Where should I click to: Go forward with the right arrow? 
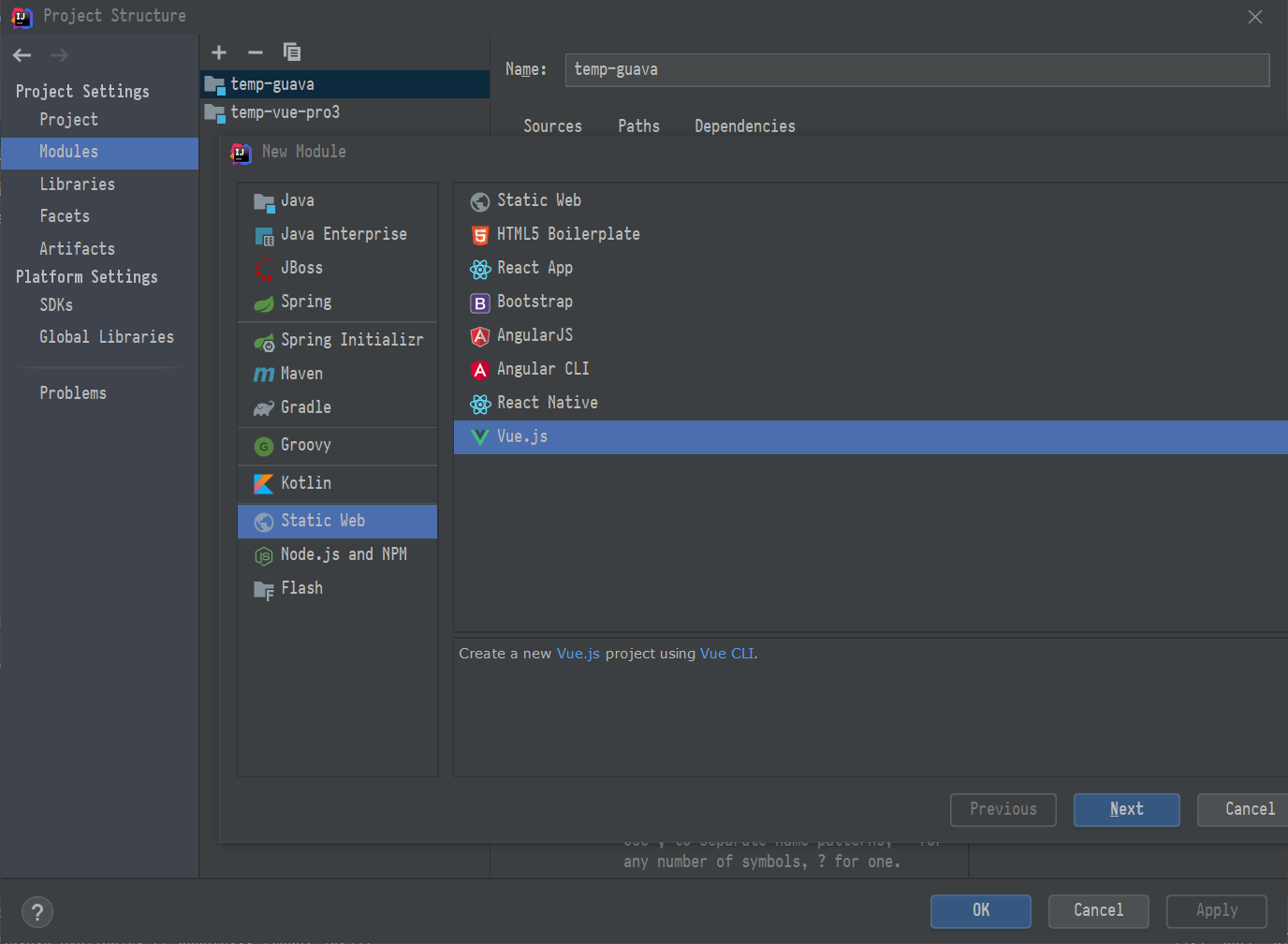[59, 55]
